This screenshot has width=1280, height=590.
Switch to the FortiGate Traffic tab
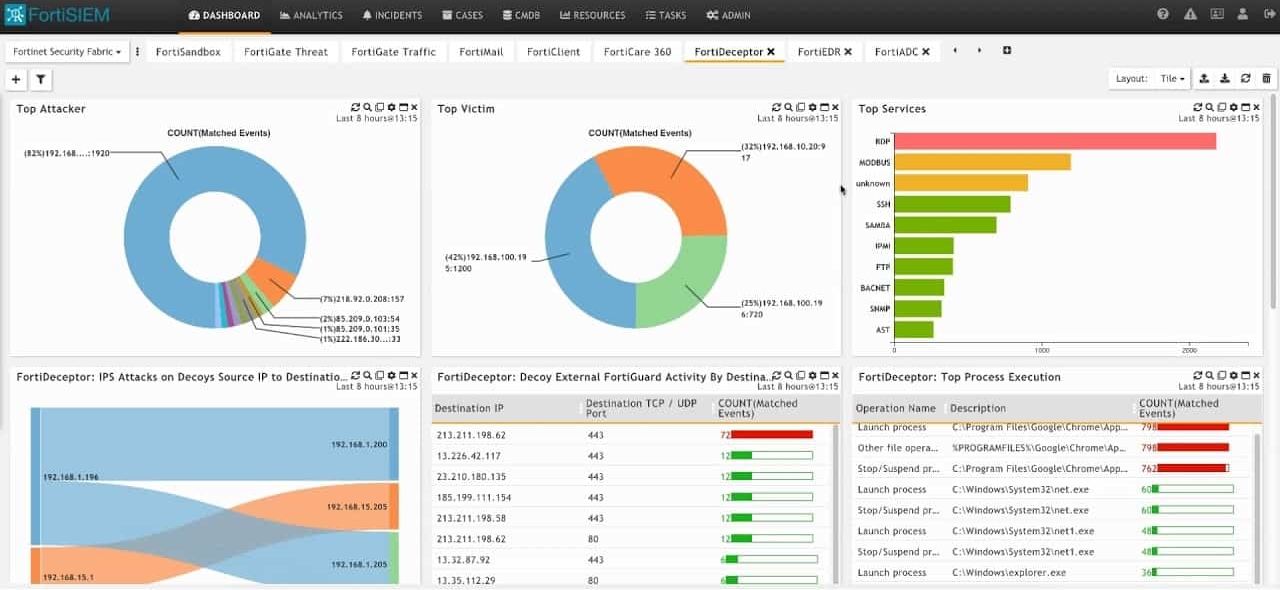click(394, 51)
